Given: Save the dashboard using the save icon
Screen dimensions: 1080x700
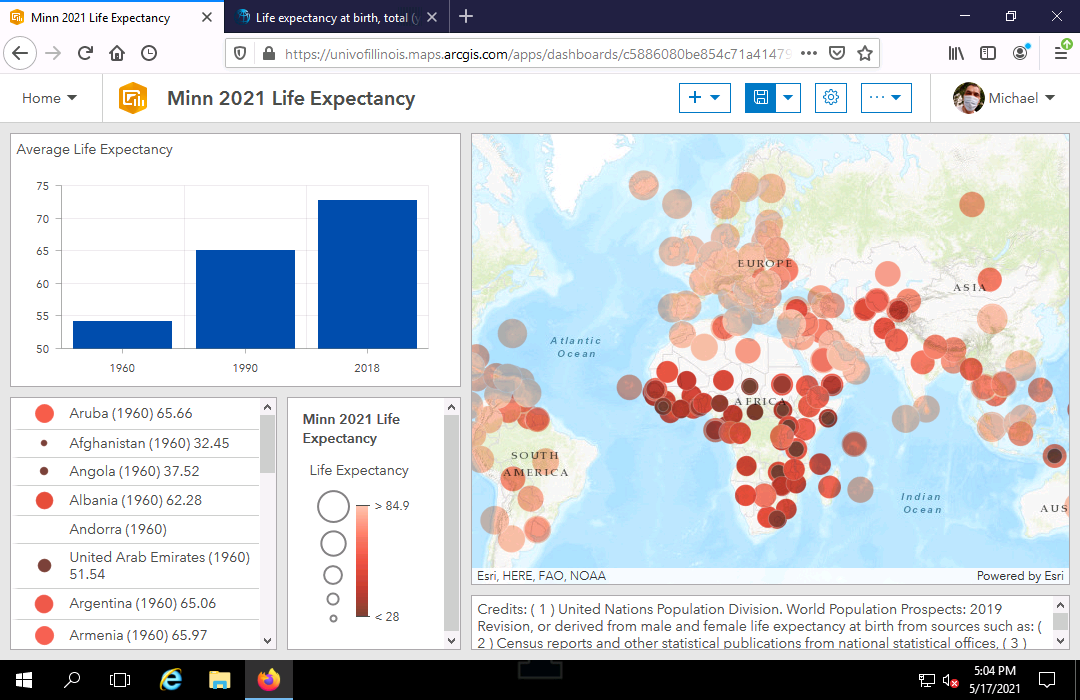Looking at the screenshot, I should 763,98.
